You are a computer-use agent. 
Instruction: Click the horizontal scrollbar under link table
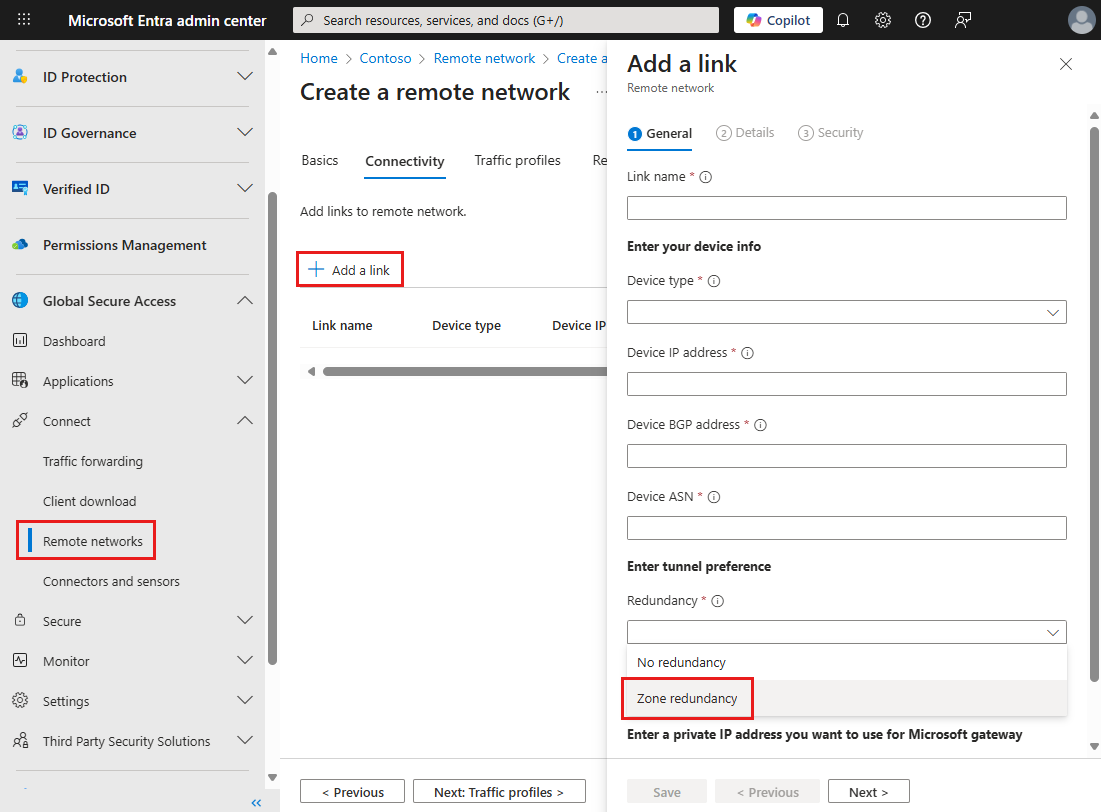[460, 372]
